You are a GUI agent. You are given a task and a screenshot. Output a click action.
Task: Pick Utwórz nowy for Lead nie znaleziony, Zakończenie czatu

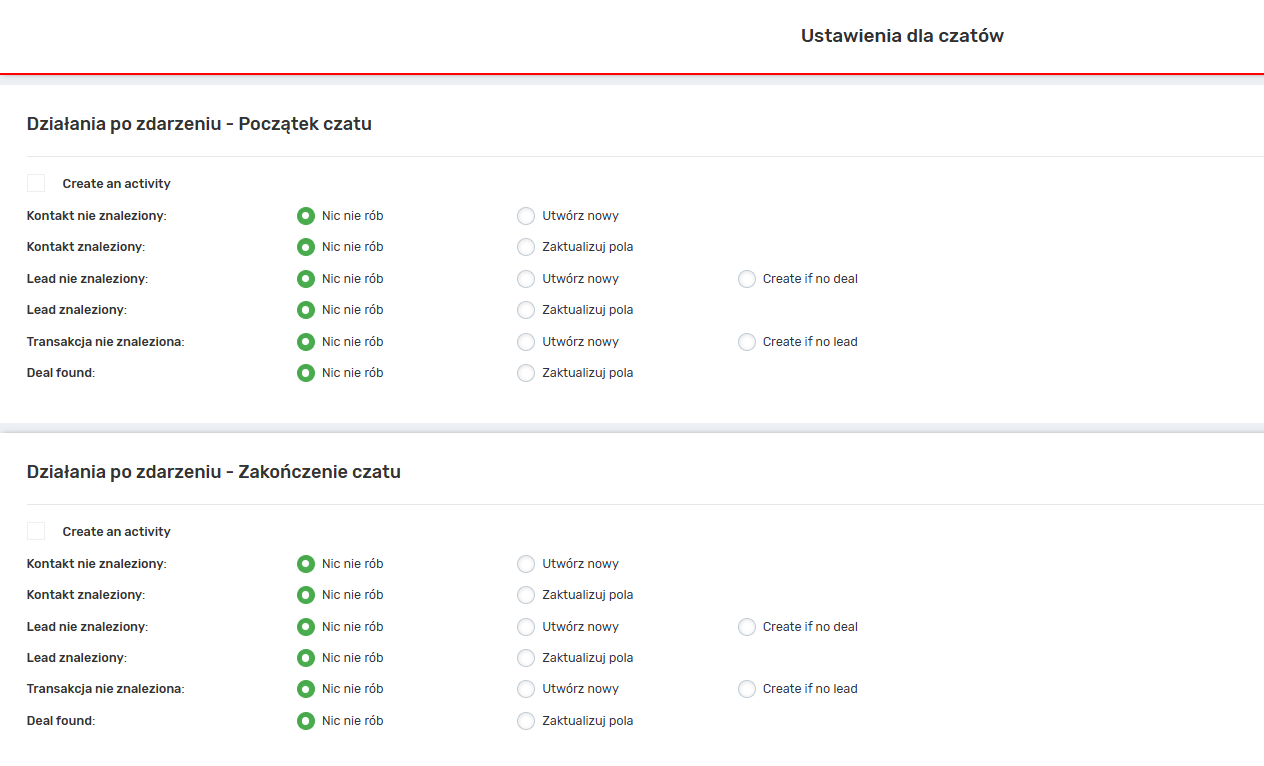[x=526, y=627]
